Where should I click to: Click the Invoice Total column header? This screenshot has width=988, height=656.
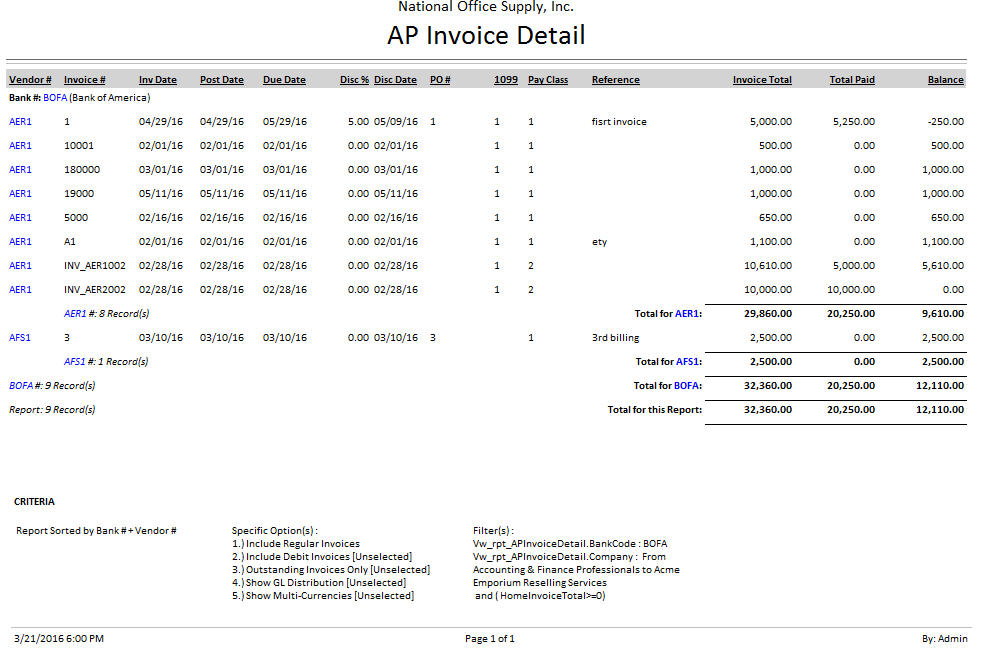point(761,80)
